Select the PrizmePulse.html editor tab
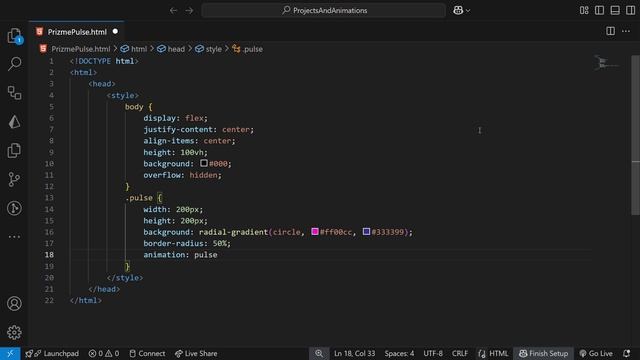The width and height of the screenshot is (640, 360). click(77, 32)
